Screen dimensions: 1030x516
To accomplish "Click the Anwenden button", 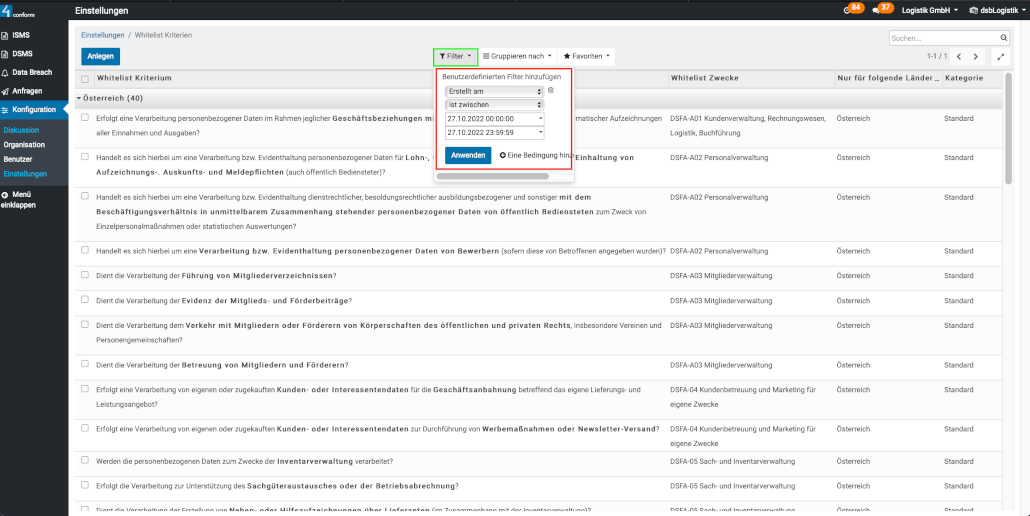I will 468,155.
